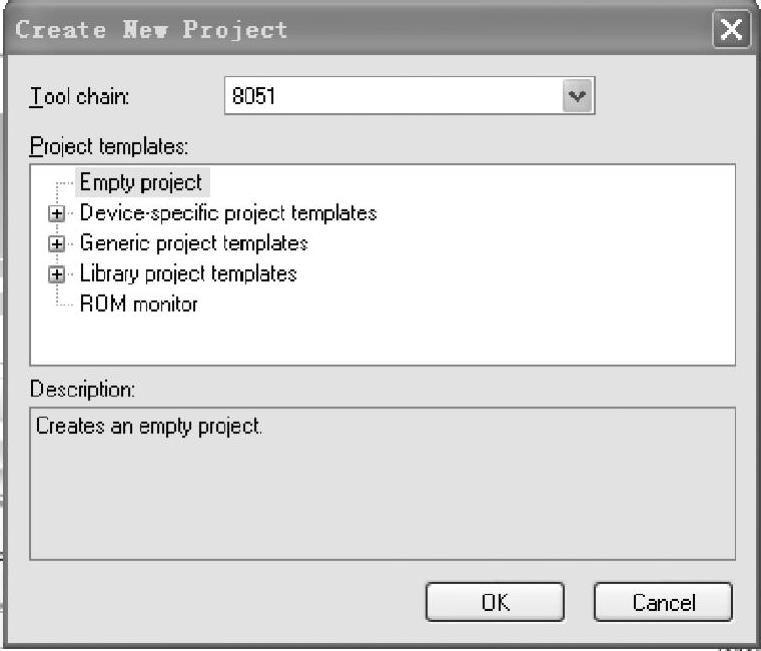Close the Create New Project dialog
761x651 pixels.
coord(731,30)
